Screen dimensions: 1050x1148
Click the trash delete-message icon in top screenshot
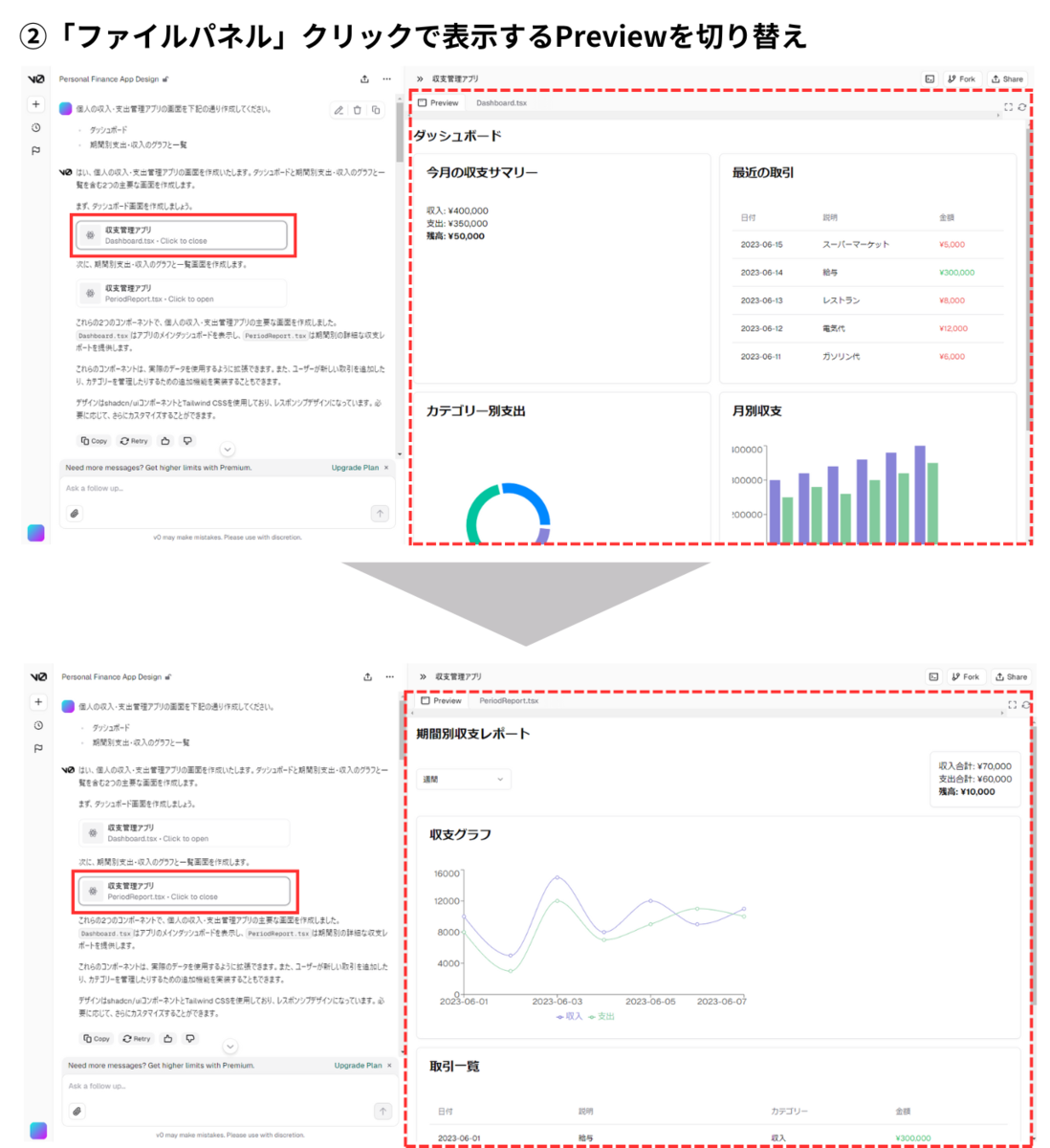[x=358, y=110]
